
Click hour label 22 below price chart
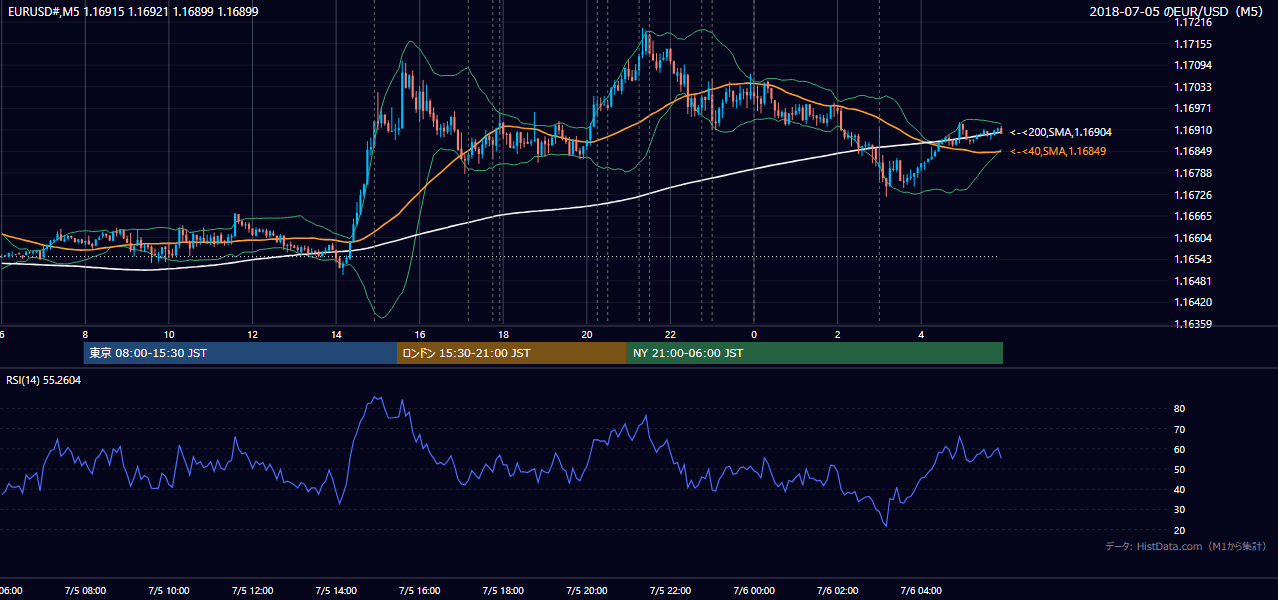pos(670,334)
